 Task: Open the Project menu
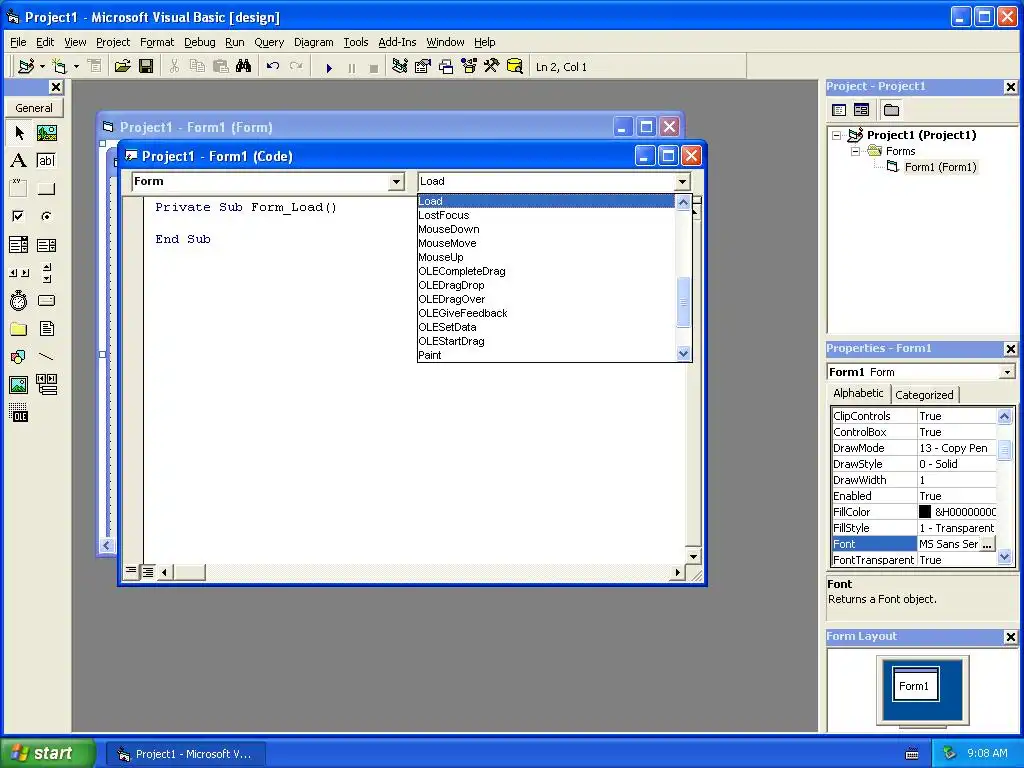(113, 42)
